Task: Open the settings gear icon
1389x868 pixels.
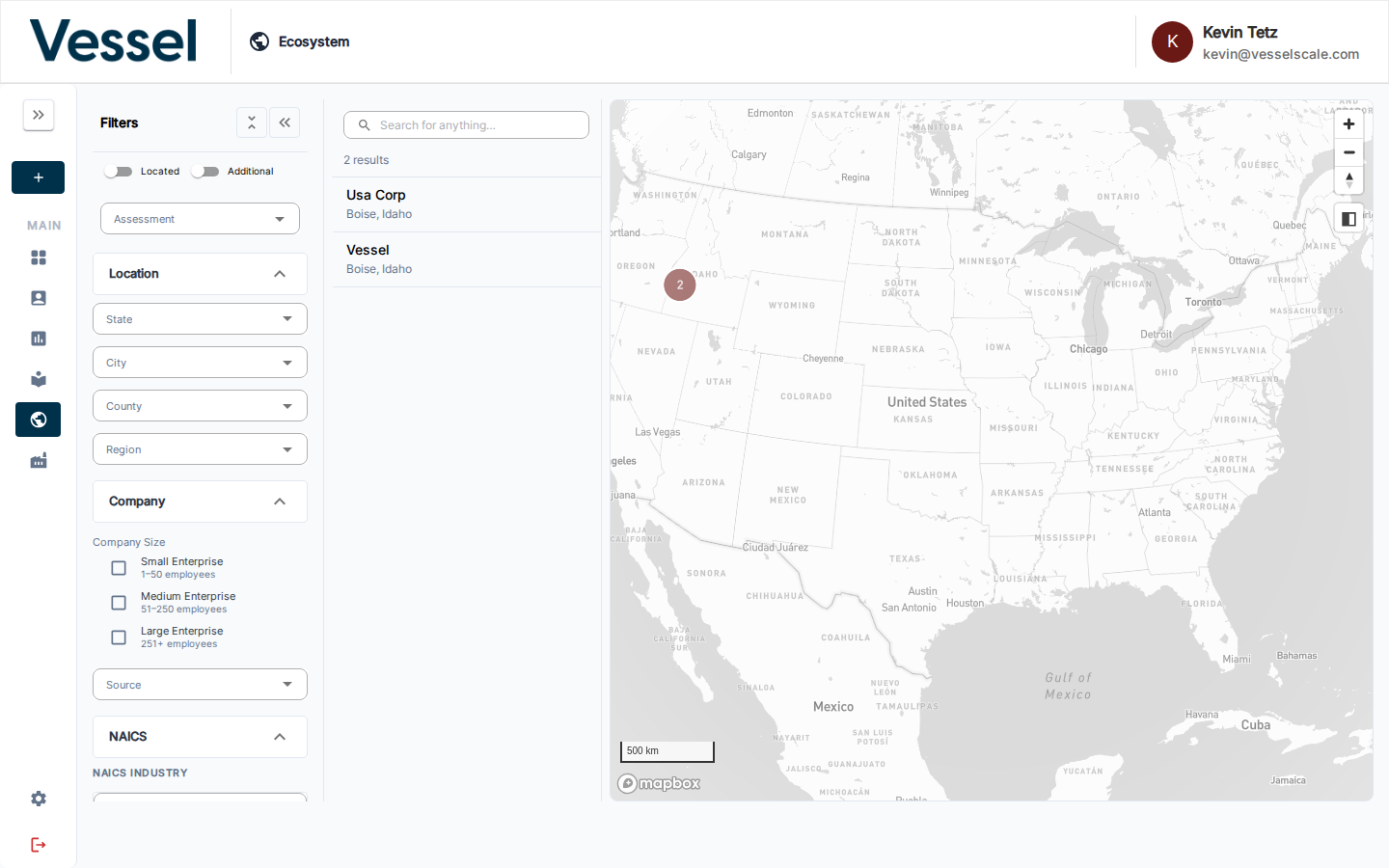Action: (x=39, y=799)
